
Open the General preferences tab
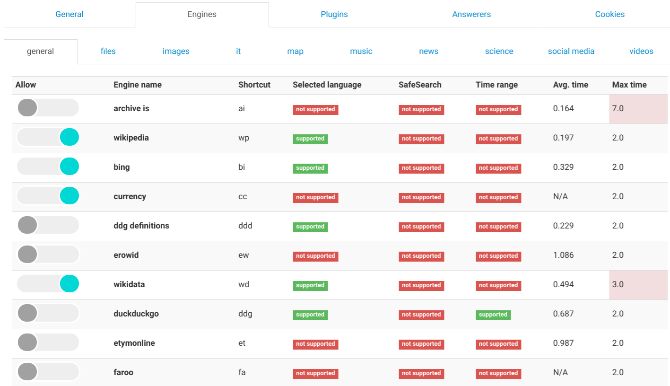pos(69,14)
